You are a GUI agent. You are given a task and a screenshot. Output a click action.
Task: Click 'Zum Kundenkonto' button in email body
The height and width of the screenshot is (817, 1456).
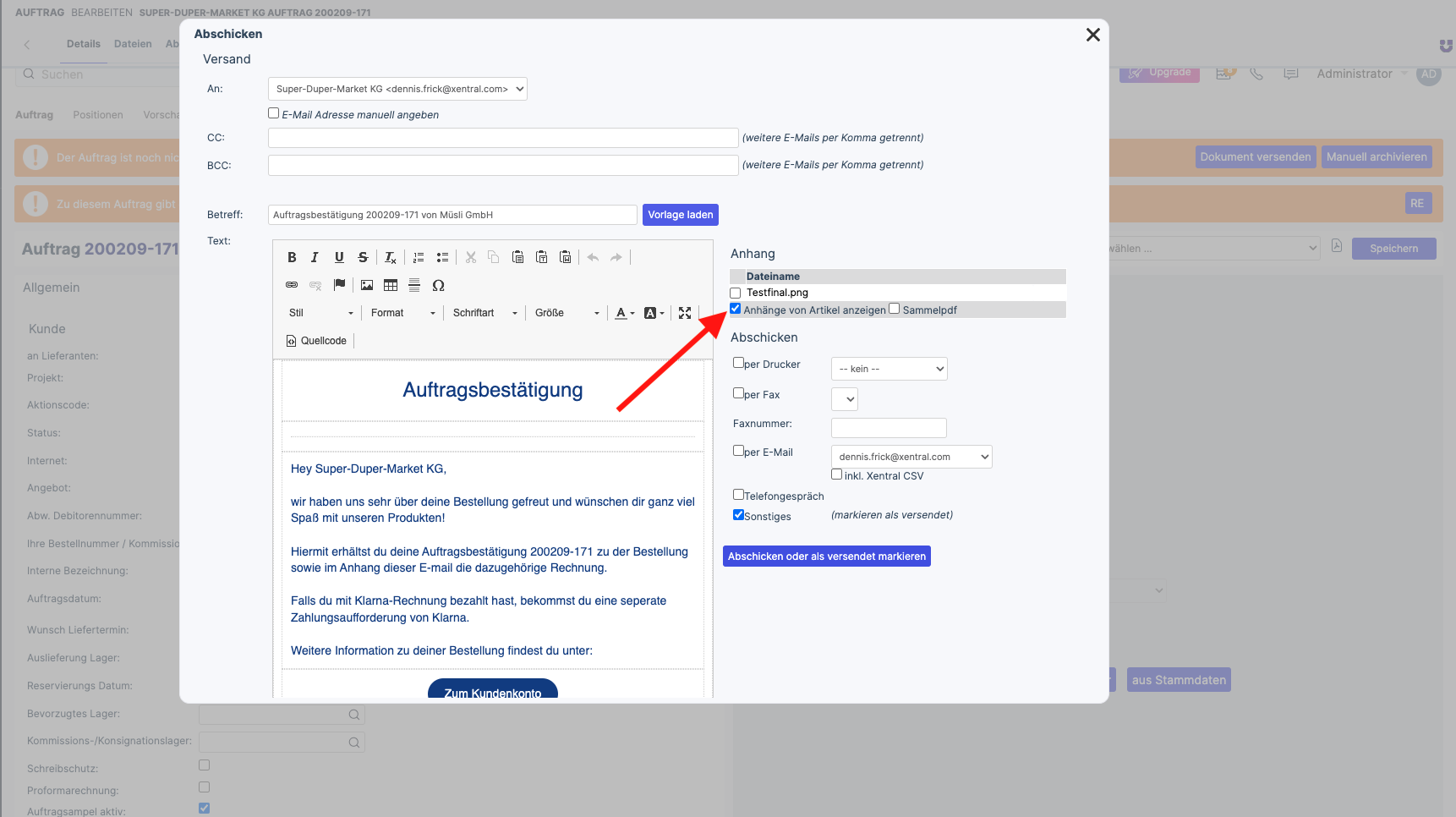(x=493, y=690)
